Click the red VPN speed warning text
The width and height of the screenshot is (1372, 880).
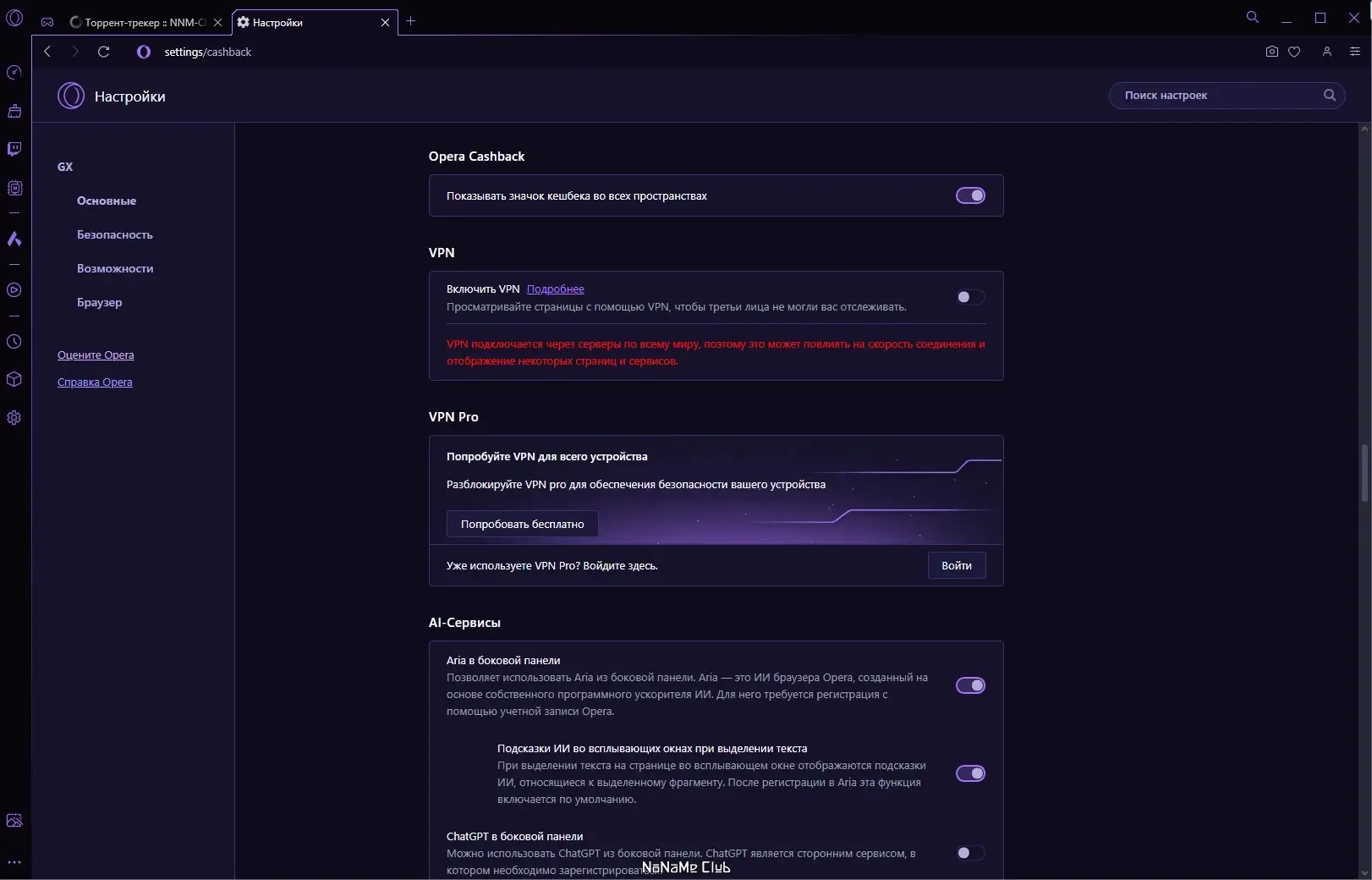[716, 352]
